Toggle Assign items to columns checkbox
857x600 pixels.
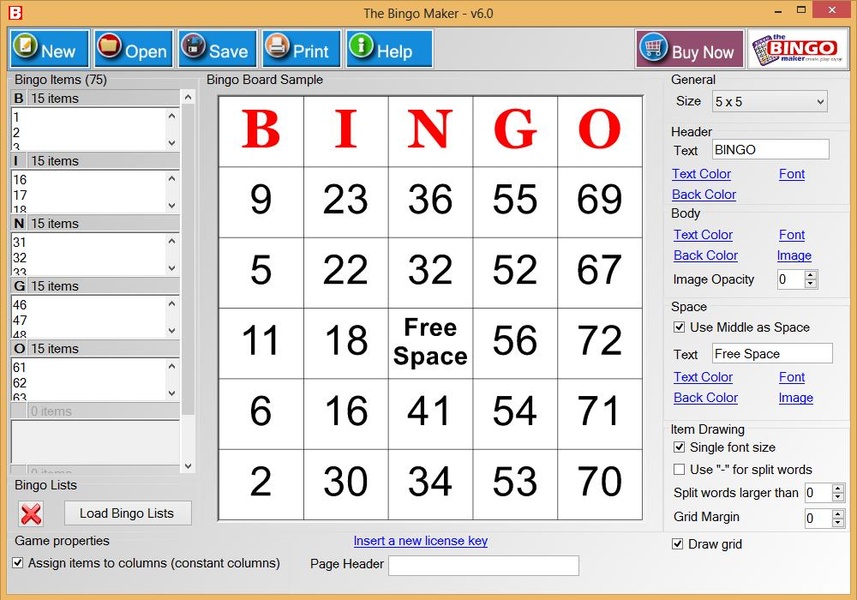click(17, 563)
